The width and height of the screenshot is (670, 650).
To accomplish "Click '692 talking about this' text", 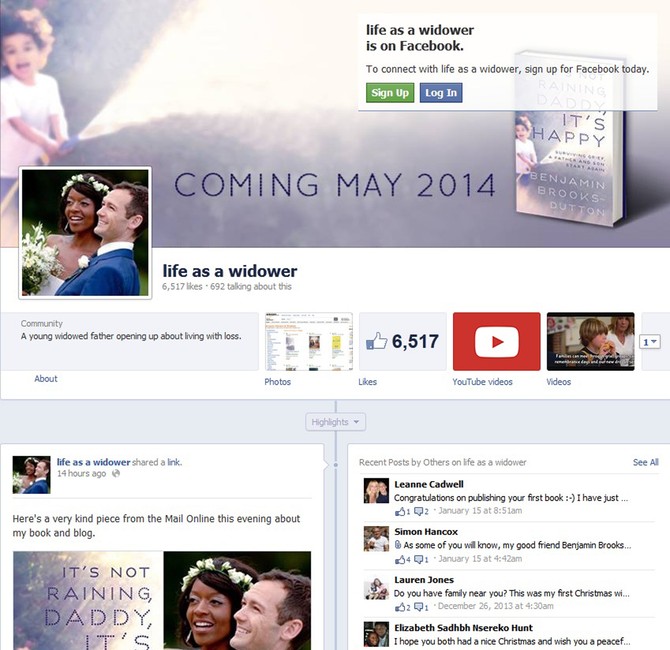I will 251,286.
